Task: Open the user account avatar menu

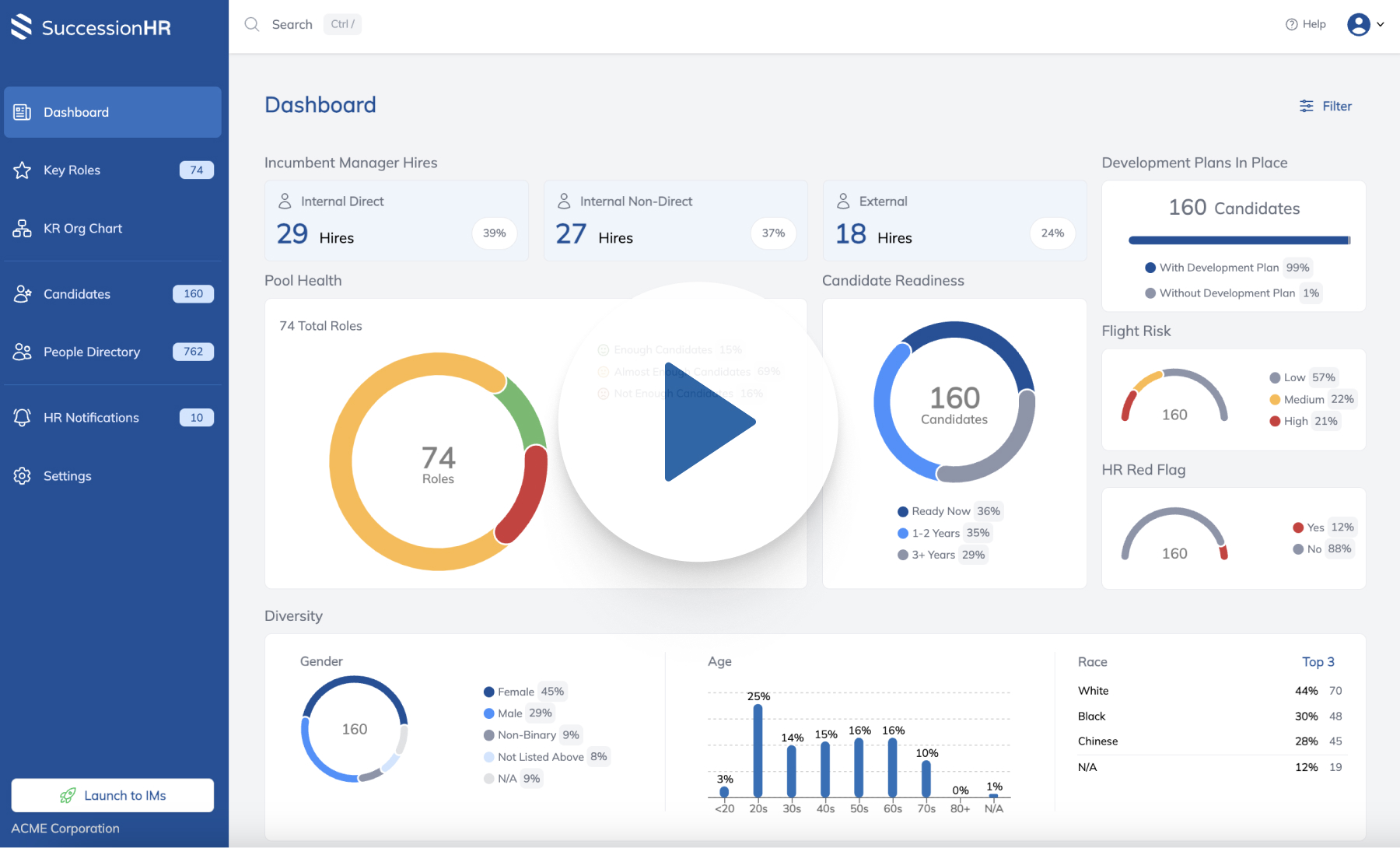Action: coord(1357,24)
